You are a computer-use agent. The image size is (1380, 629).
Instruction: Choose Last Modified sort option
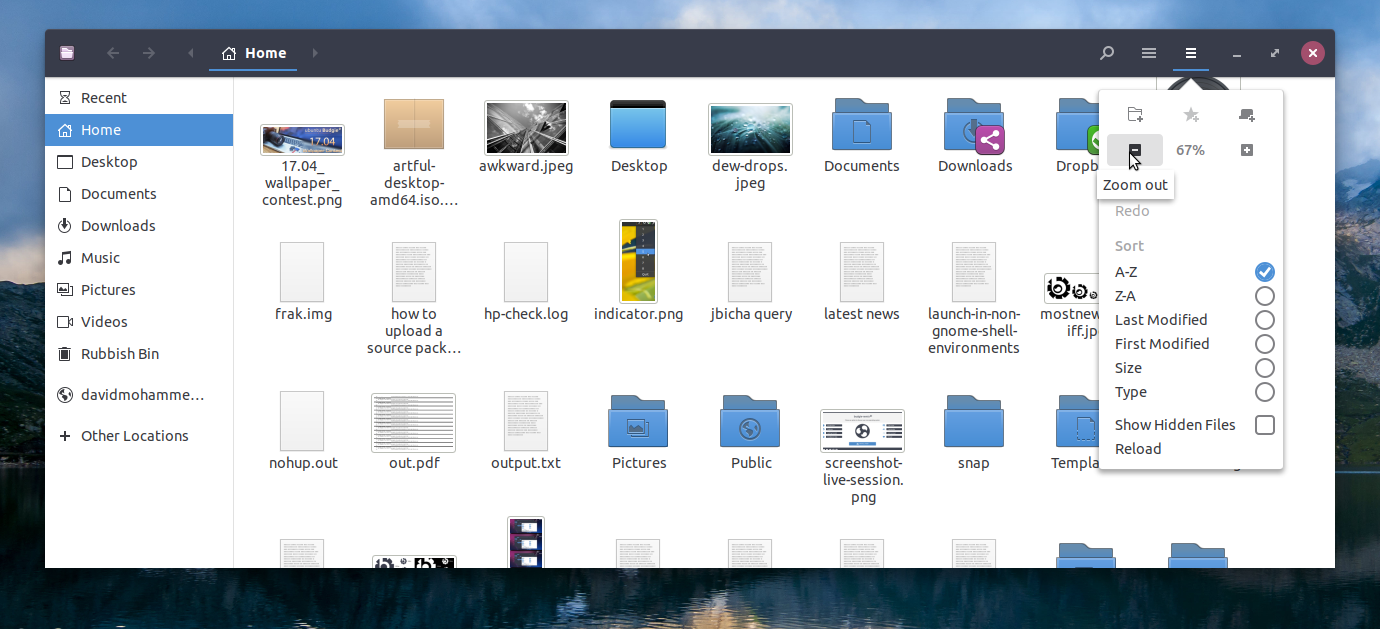pos(1161,320)
